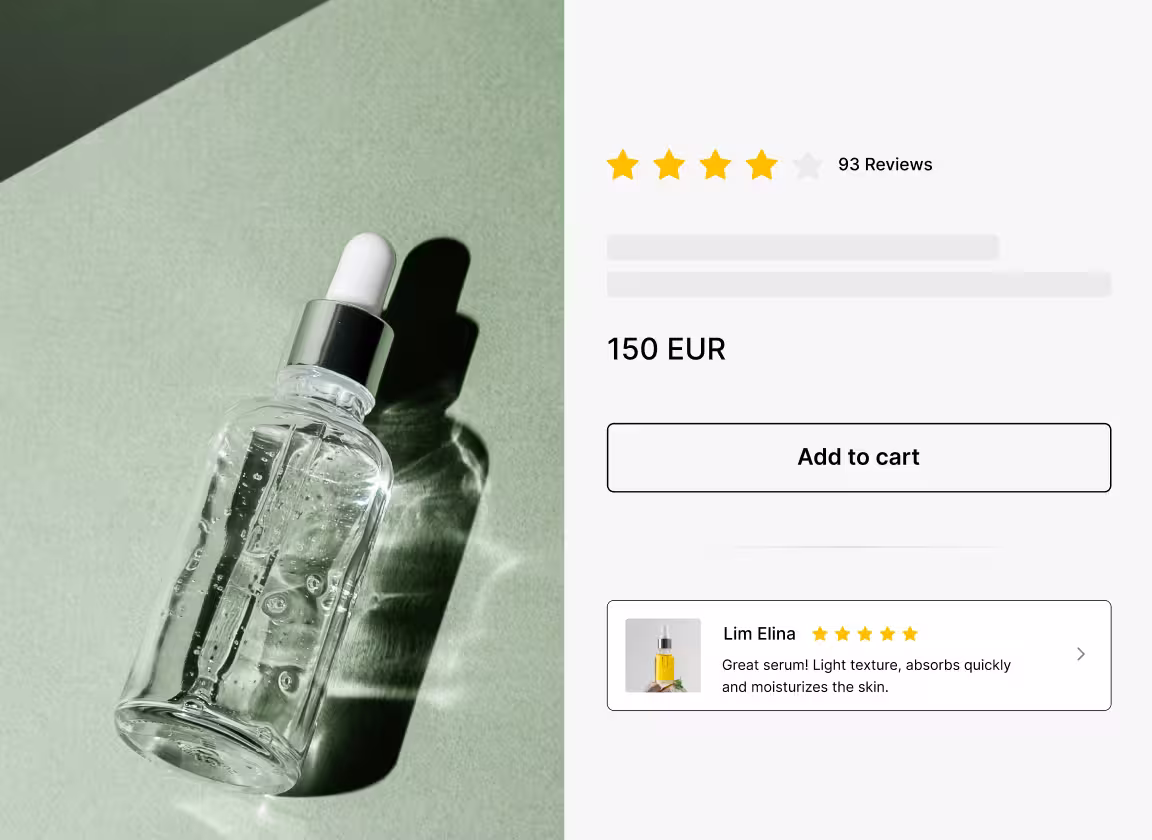The image size is (1152, 840).
Task: Click the shorter placeholder title bar
Action: pos(802,248)
